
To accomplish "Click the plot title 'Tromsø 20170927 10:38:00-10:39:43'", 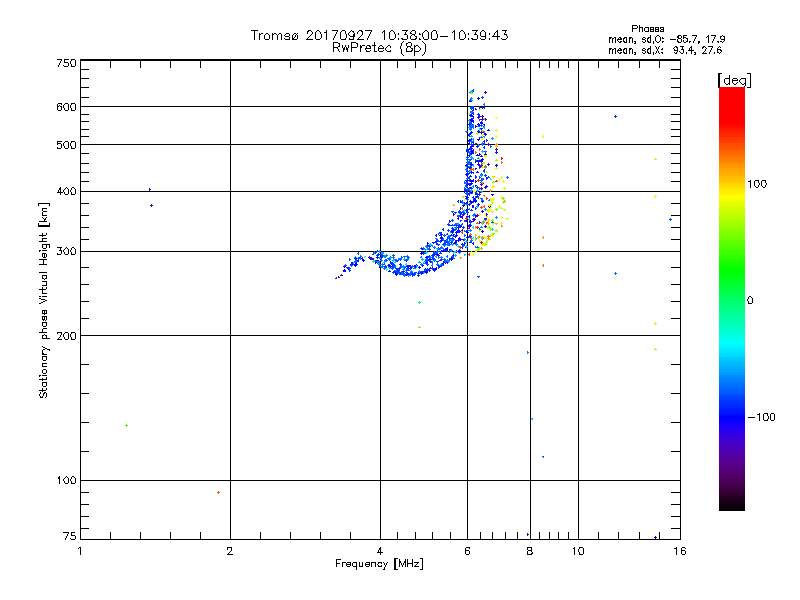I will click(379, 35).
